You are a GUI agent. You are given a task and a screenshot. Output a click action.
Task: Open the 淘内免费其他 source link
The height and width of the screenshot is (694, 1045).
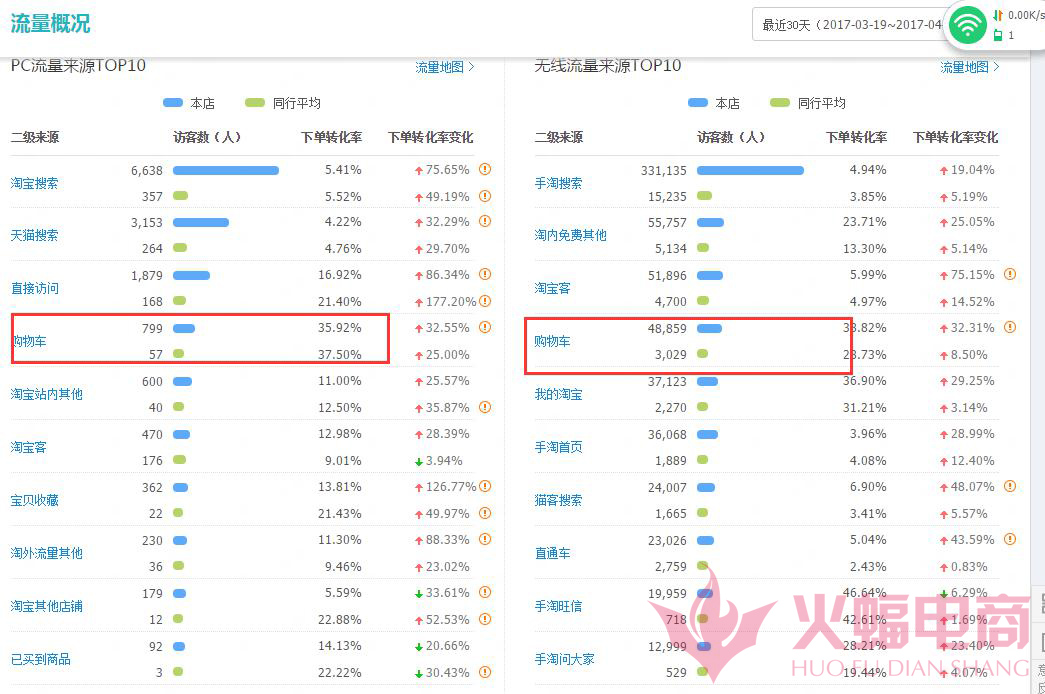tap(570, 235)
